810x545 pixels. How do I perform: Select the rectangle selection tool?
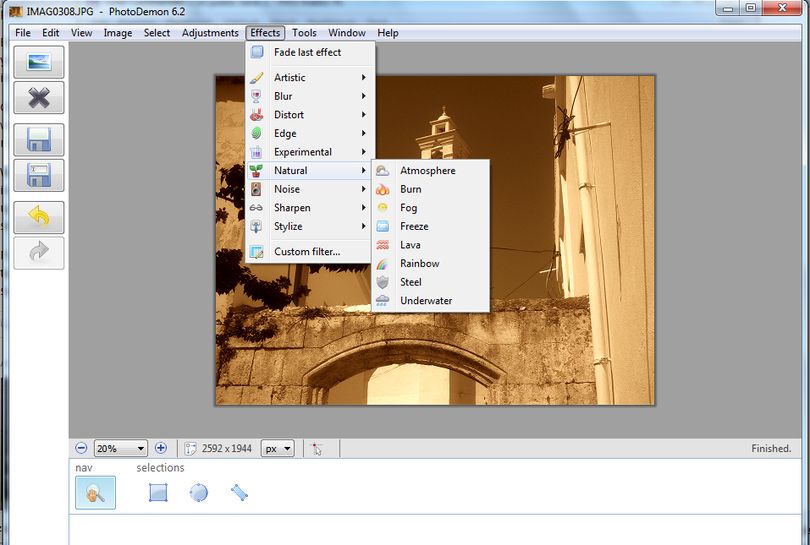[158, 492]
